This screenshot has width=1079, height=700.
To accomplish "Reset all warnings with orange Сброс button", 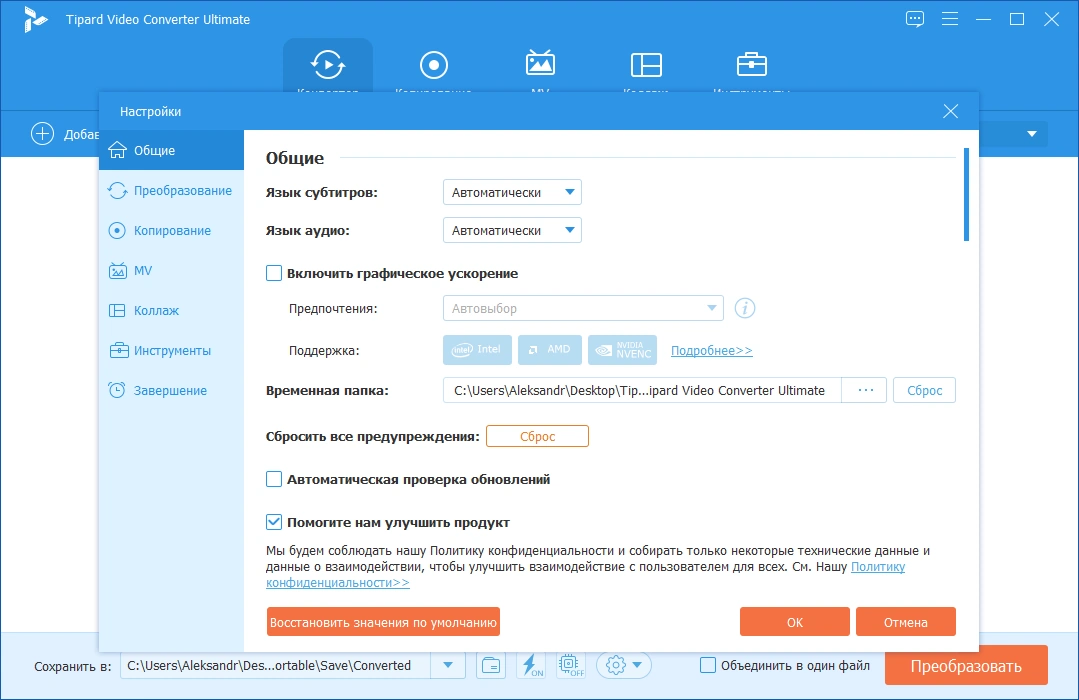I will click(537, 436).
